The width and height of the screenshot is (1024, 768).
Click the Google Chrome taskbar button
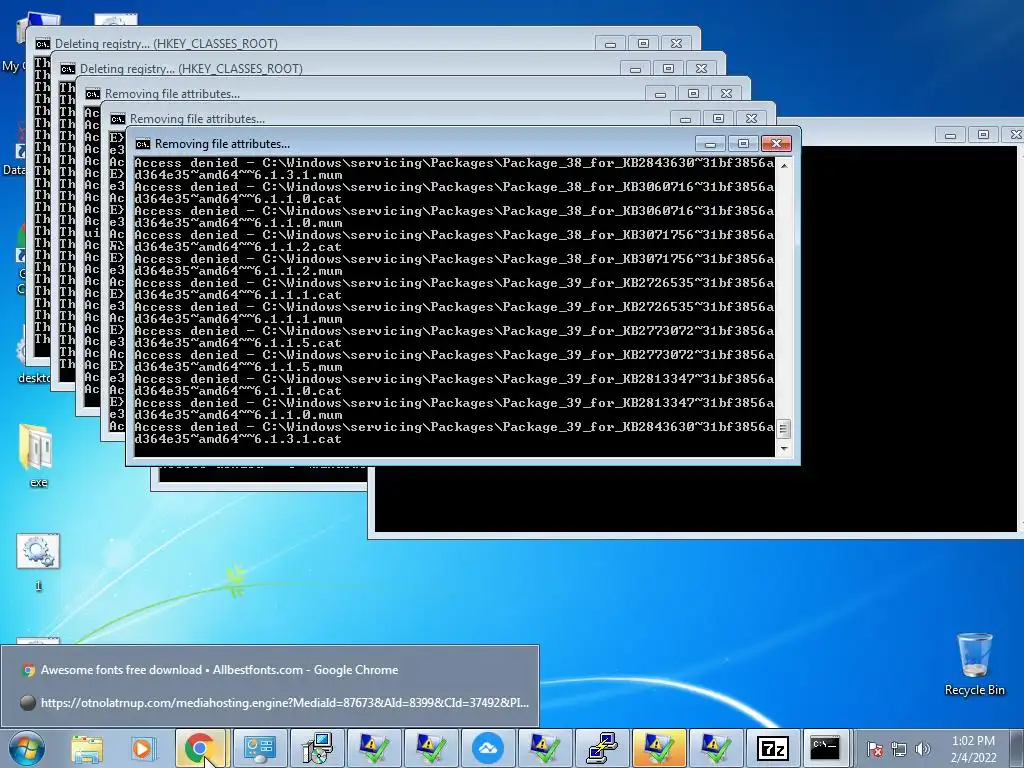200,748
